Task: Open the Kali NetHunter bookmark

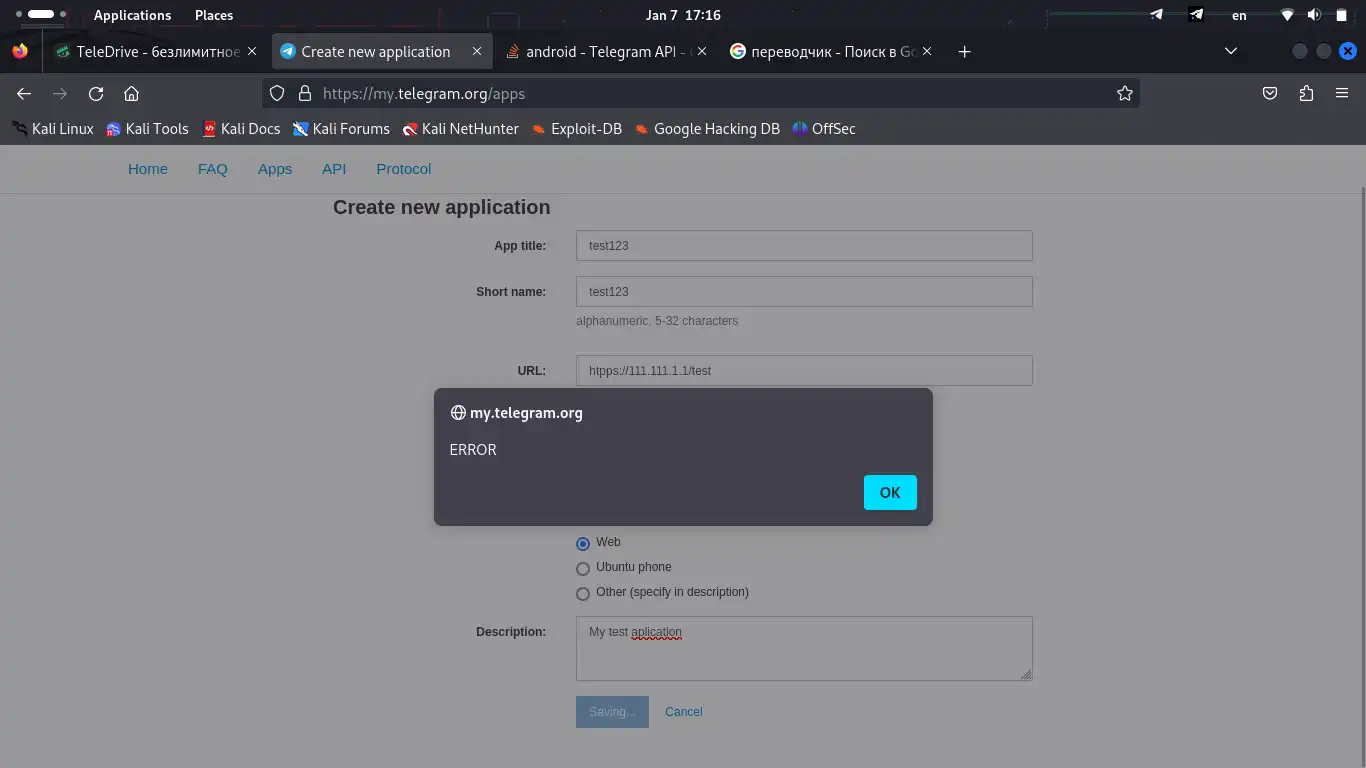Action: [x=460, y=128]
